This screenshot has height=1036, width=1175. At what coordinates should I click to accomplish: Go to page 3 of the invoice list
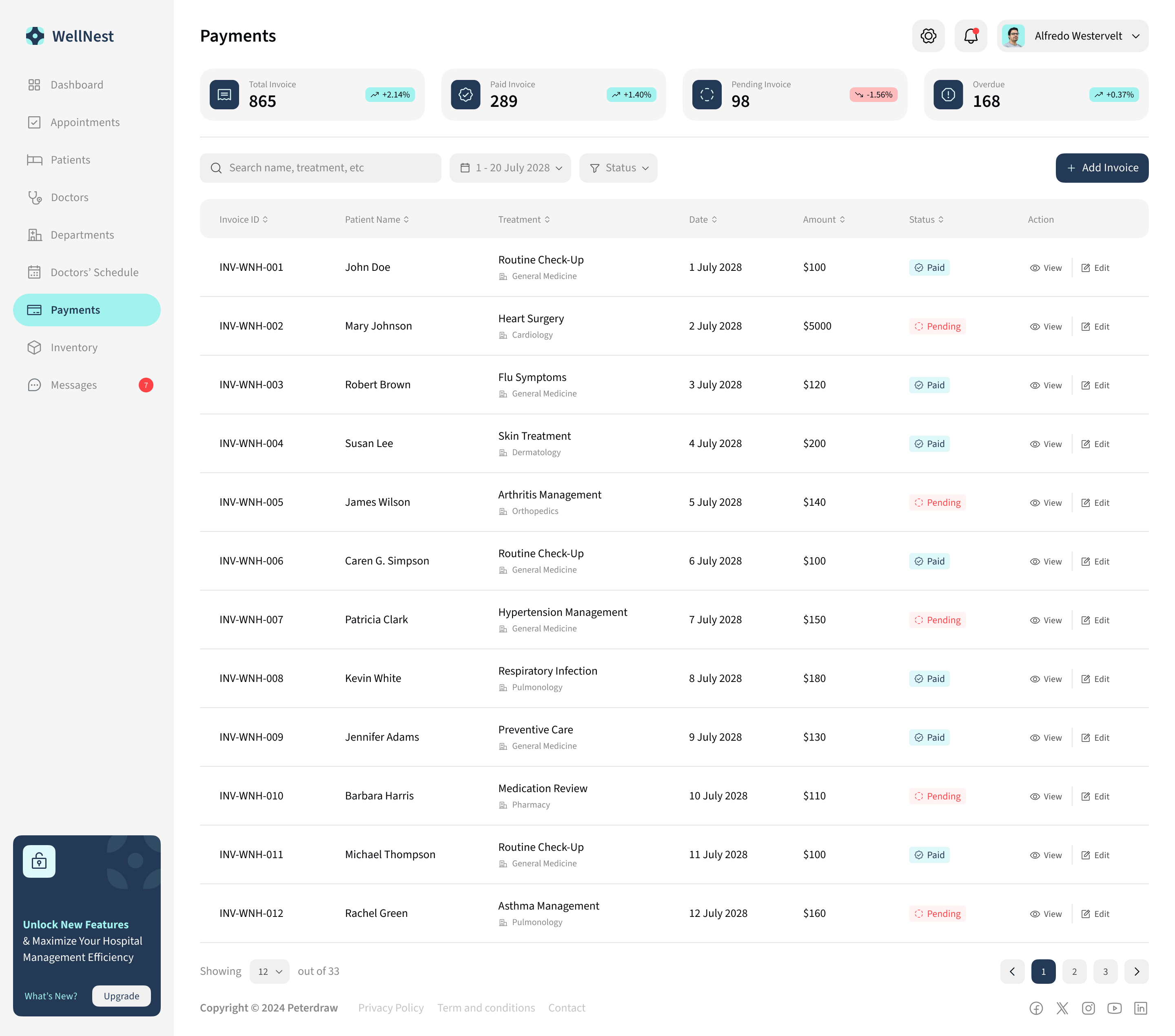[1105, 971]
